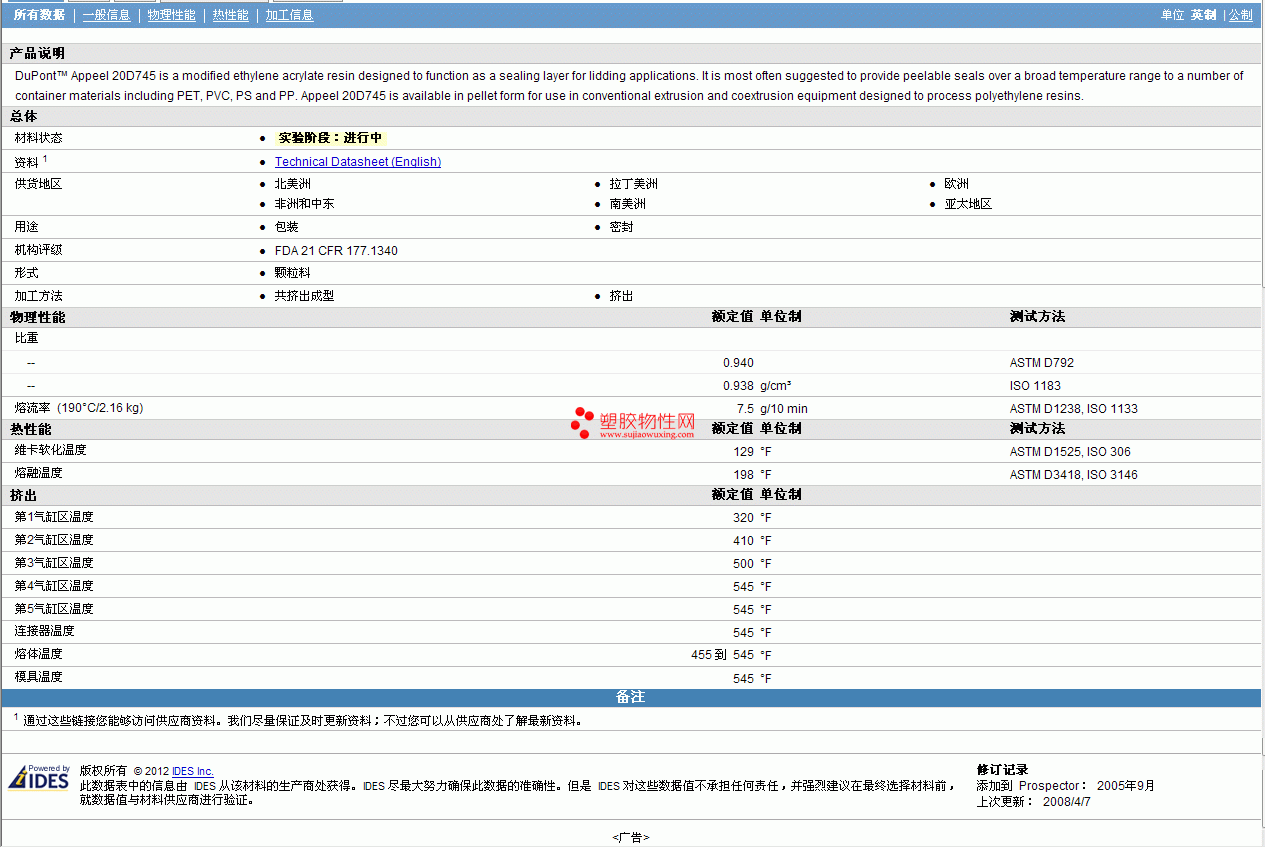Click the 共挤出成型 processing method
The width and height of the screenshot is (1265, 847).
[x=304, y=296]
